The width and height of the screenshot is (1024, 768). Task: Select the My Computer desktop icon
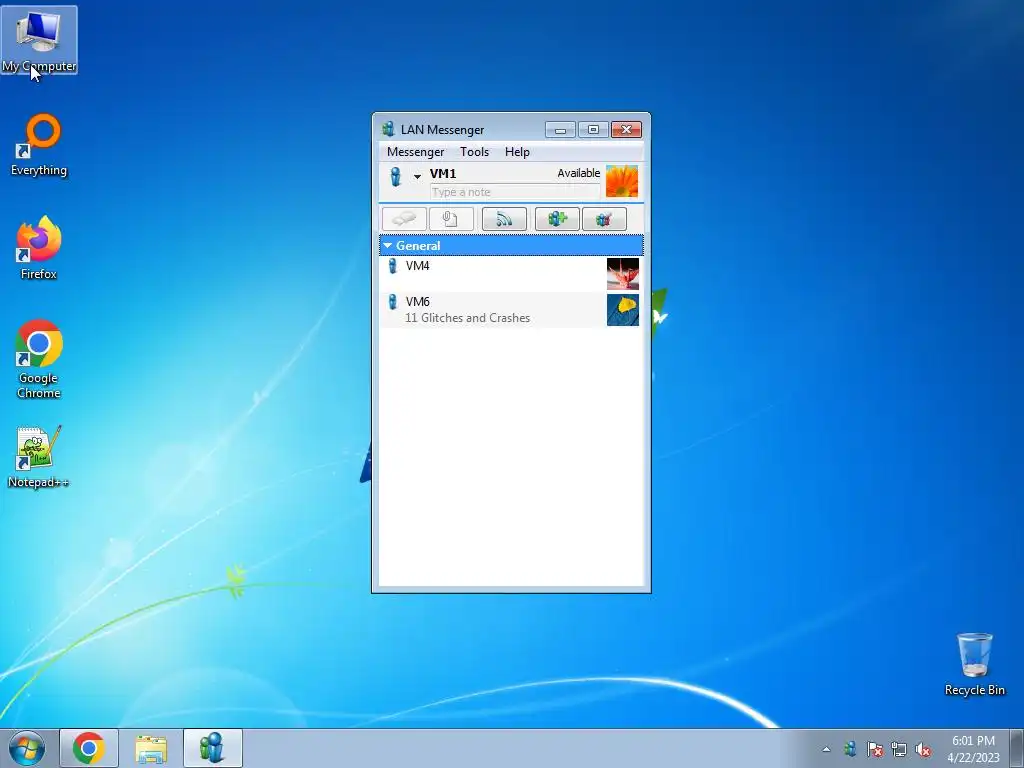39,40
